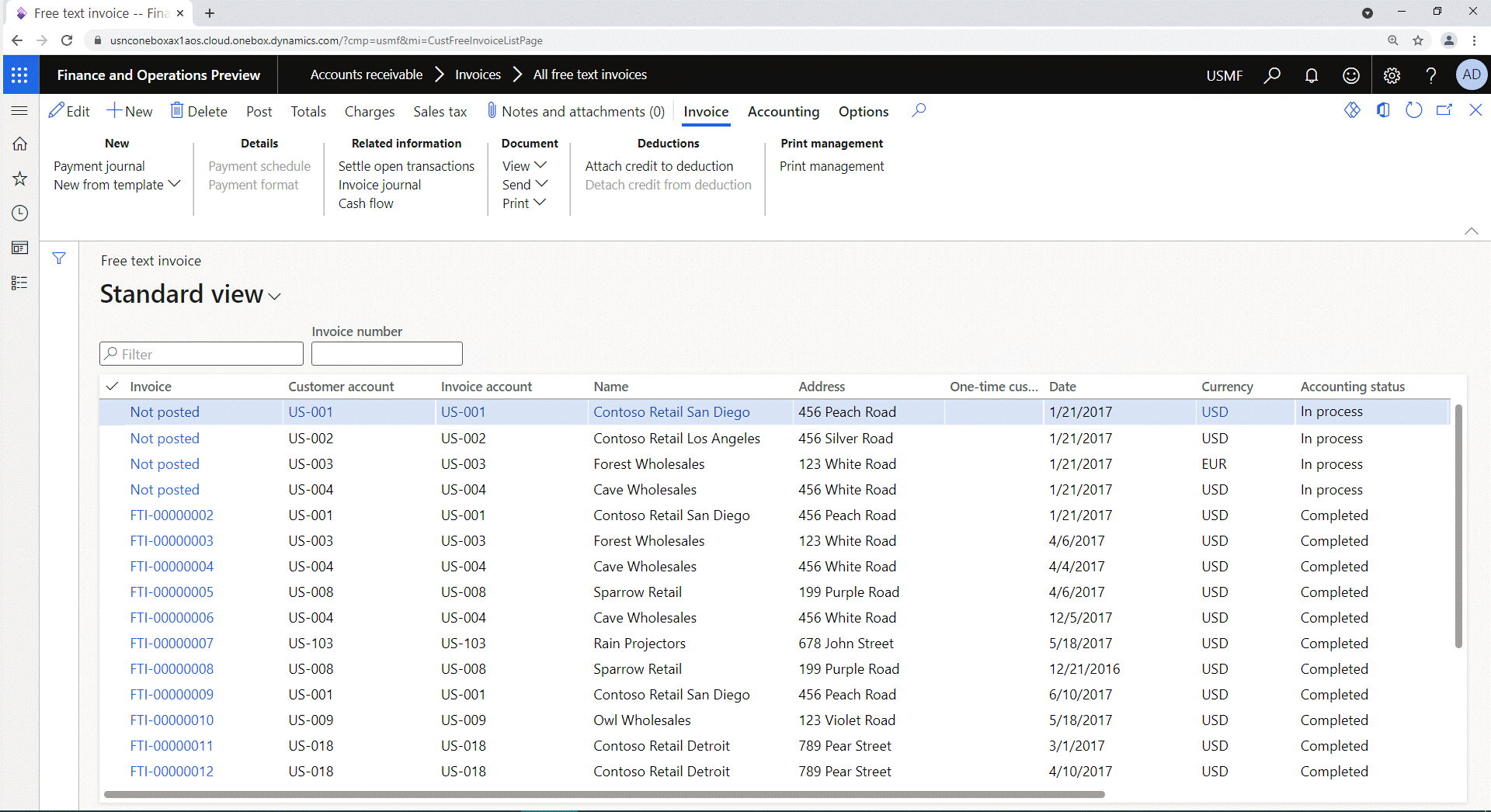Open Recent items with the clock sidebar icon
The width and height of the screenshot is (1491, 812).
pyautogui.click(x=19, y=213)
